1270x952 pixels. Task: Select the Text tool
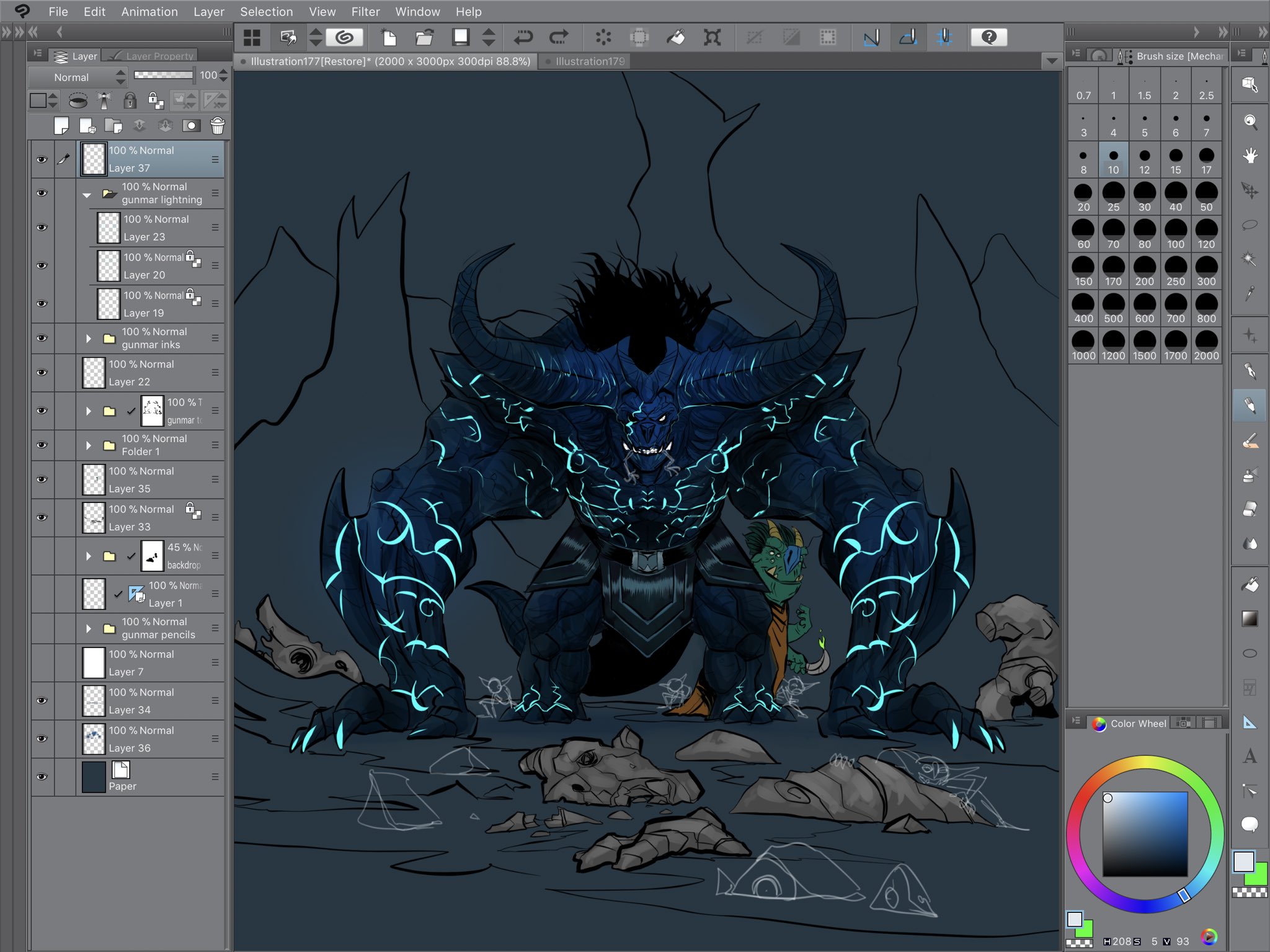[1250, 755]
